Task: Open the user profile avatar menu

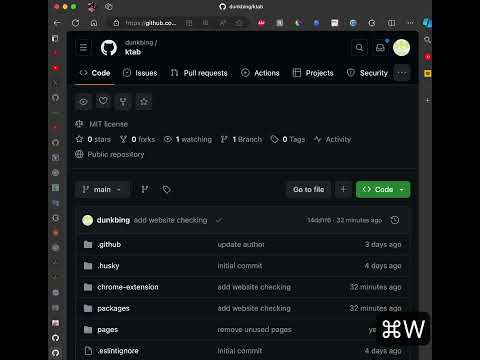Action: [401, 48]
